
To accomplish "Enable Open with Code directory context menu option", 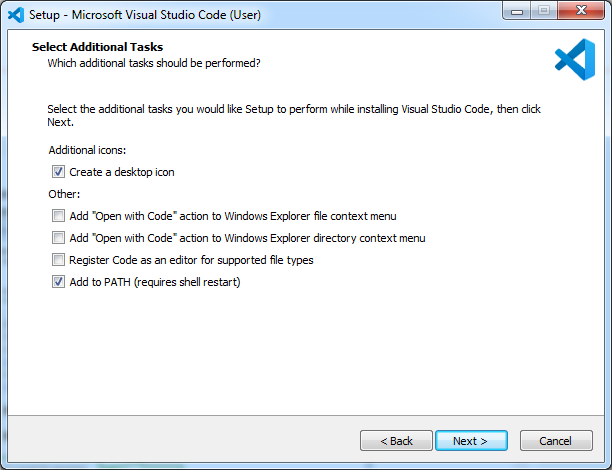I will tap(59, 238).
